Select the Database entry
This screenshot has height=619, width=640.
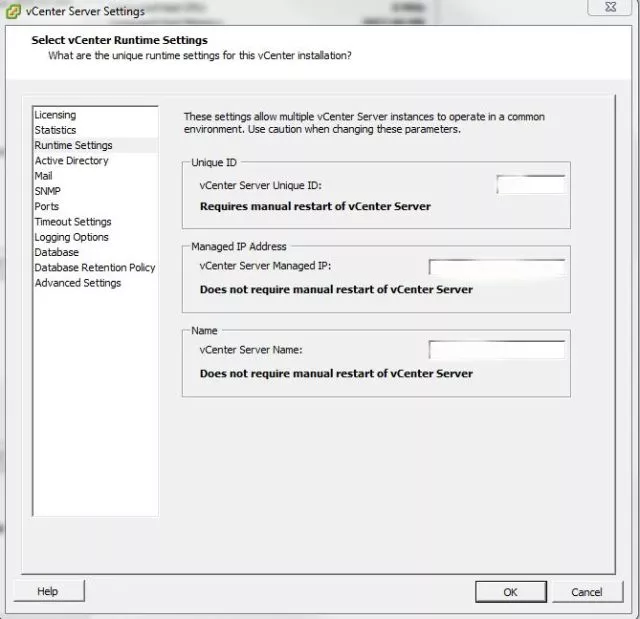[96, 253]
